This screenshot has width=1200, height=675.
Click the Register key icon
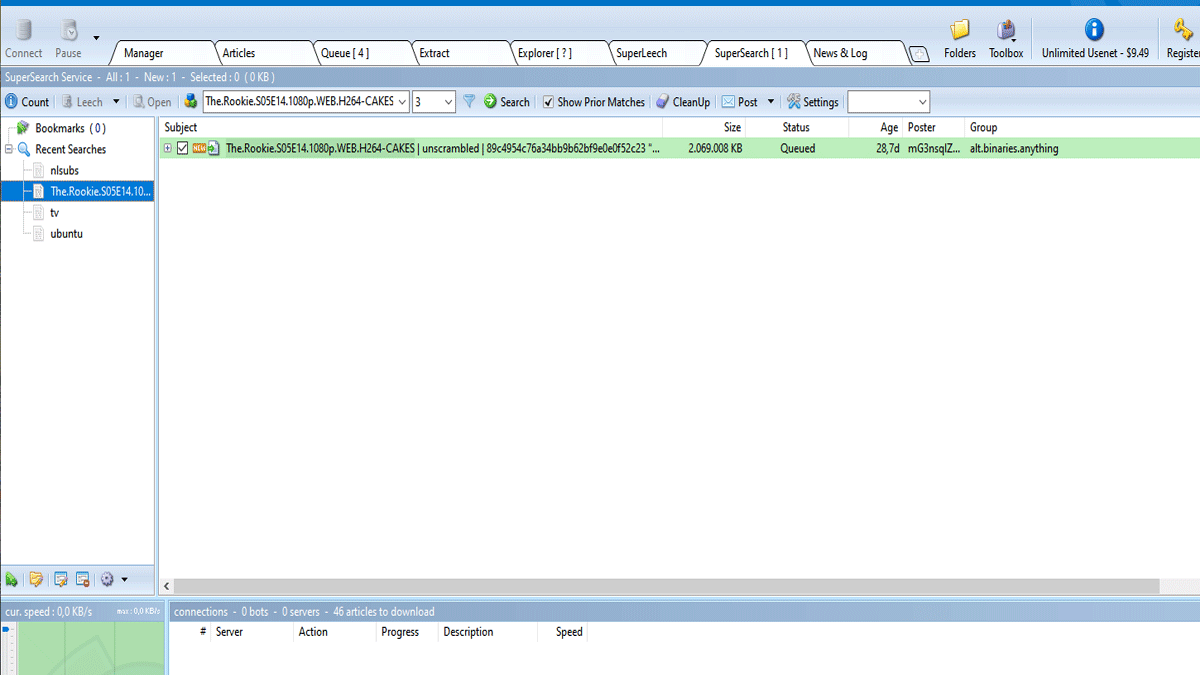click(x=1183, y=31)
